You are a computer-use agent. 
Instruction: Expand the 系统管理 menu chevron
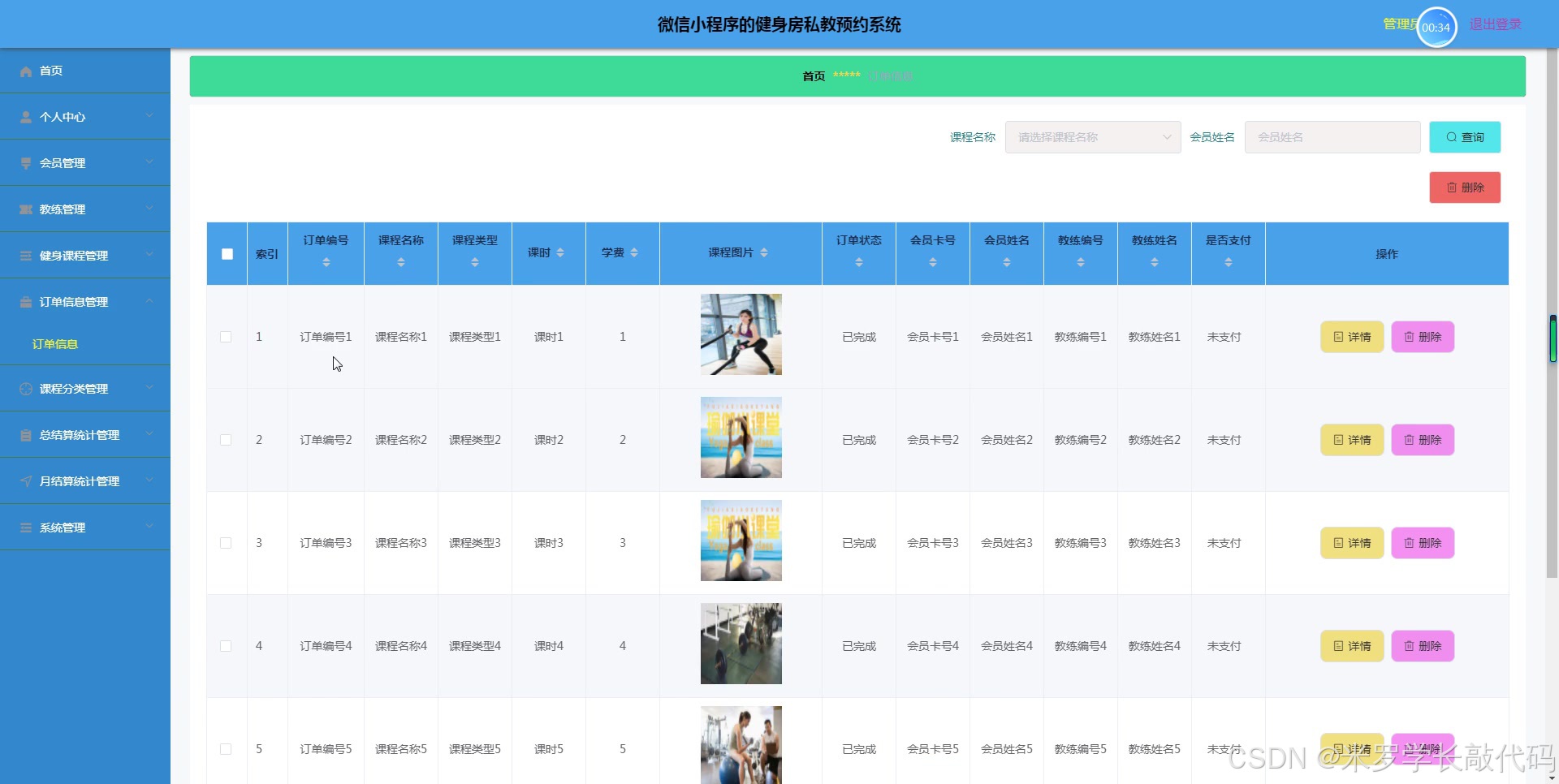(x=149, y=527)
